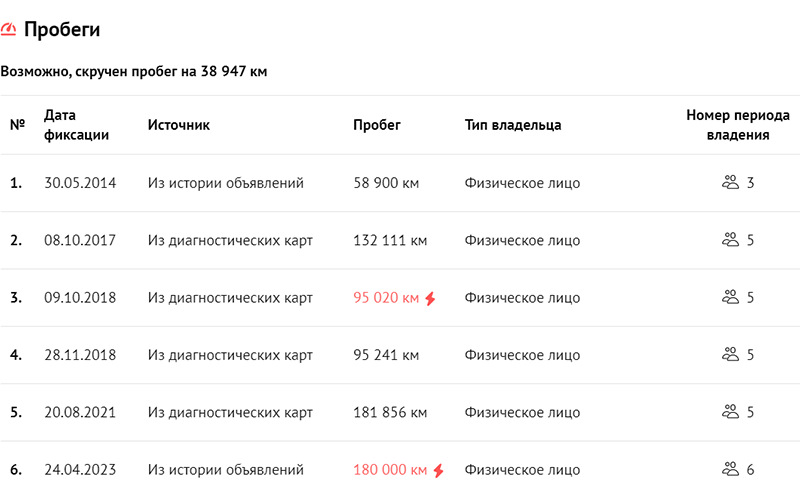Screen dimensions: 800x498
Task: Click the red 180 000 км mileage value
Action: click(390, 470)
